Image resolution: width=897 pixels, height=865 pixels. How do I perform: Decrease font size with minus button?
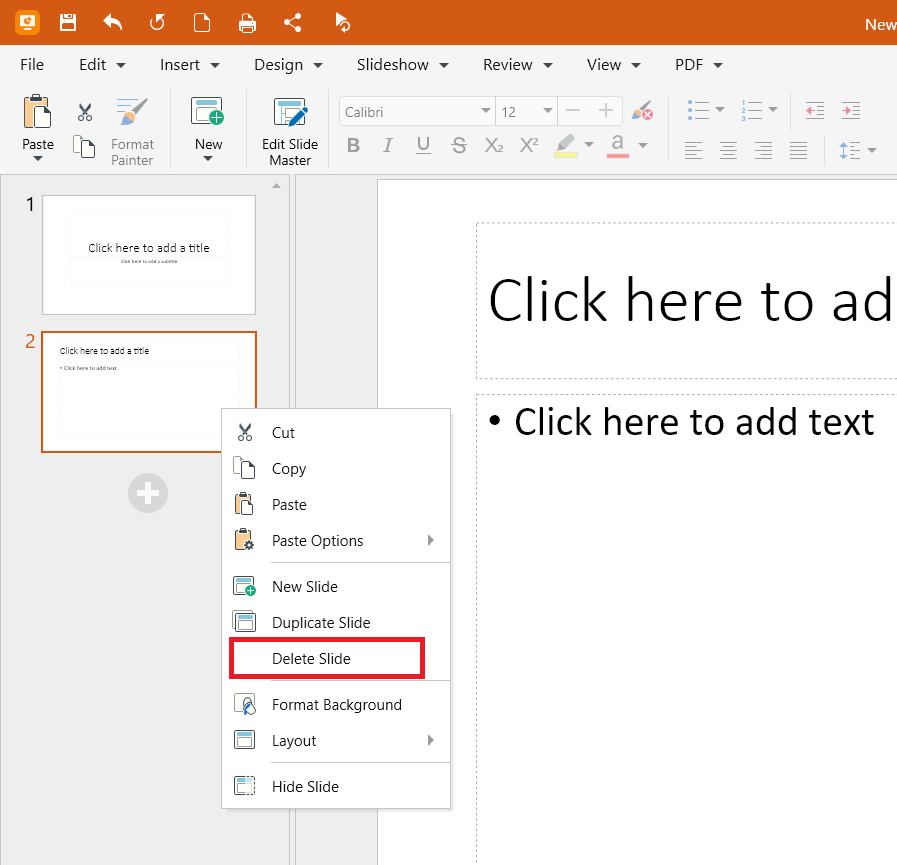pyautogui.click(x=573, y=110)
